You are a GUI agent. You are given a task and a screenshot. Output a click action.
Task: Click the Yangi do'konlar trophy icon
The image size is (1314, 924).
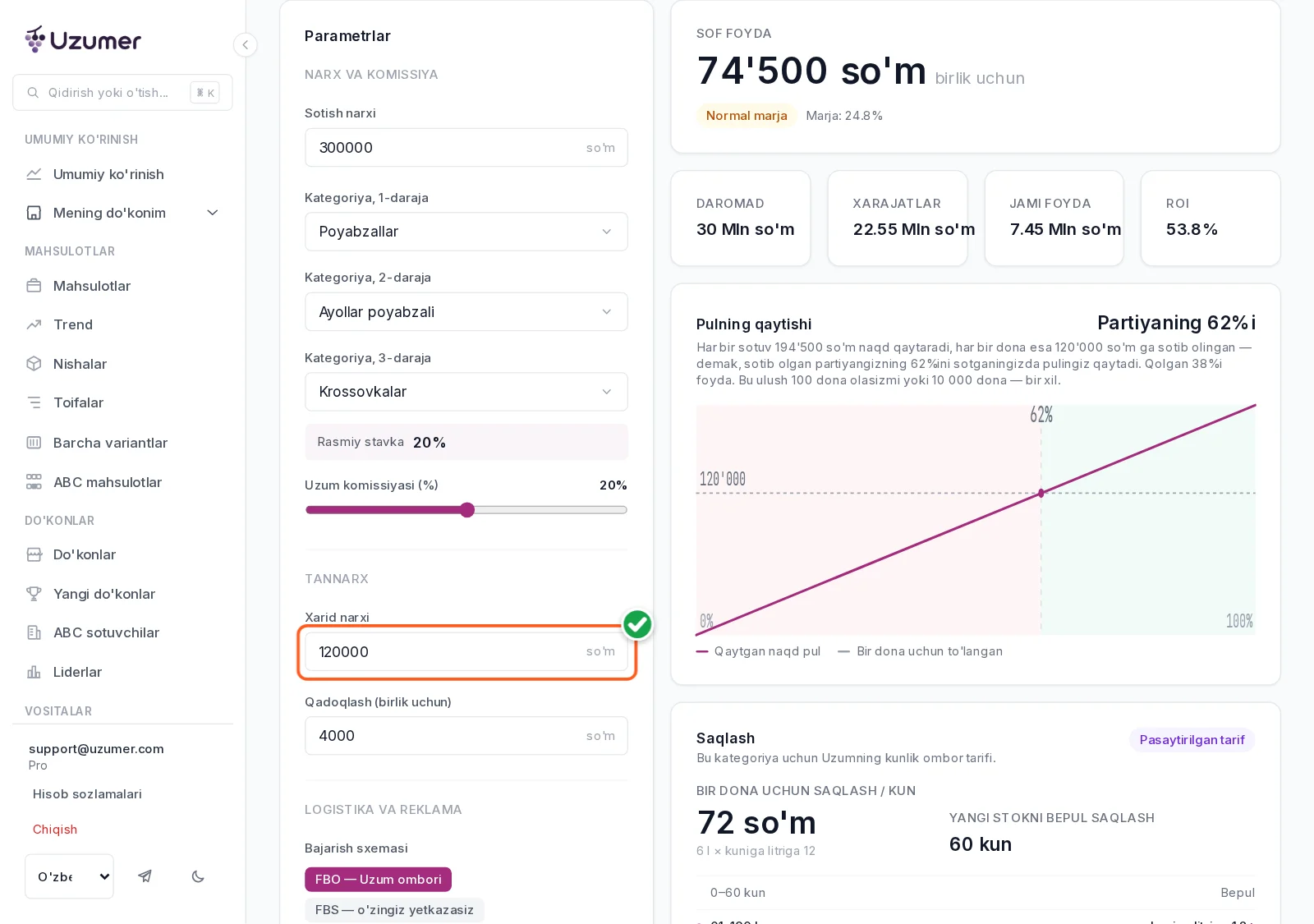(x=34, y=594)
